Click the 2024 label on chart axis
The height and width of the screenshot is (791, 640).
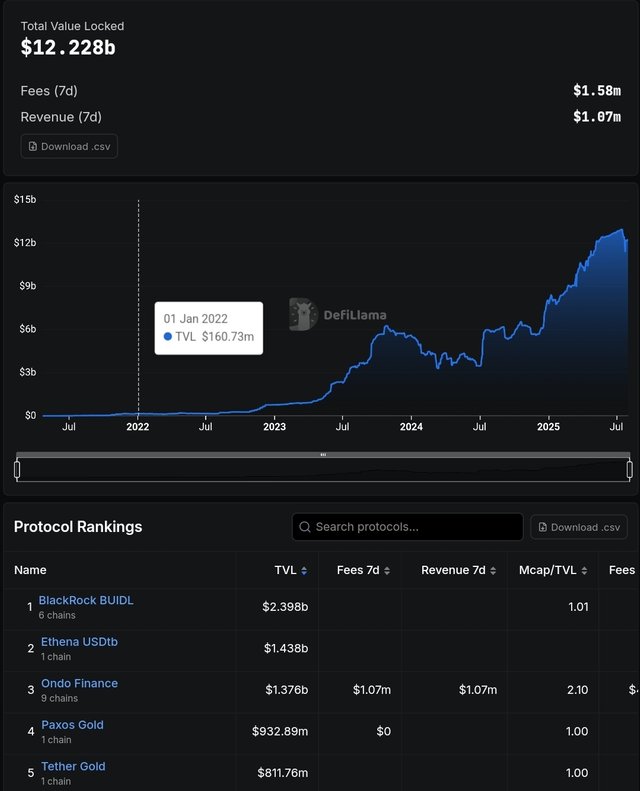(x=411, y=427)
